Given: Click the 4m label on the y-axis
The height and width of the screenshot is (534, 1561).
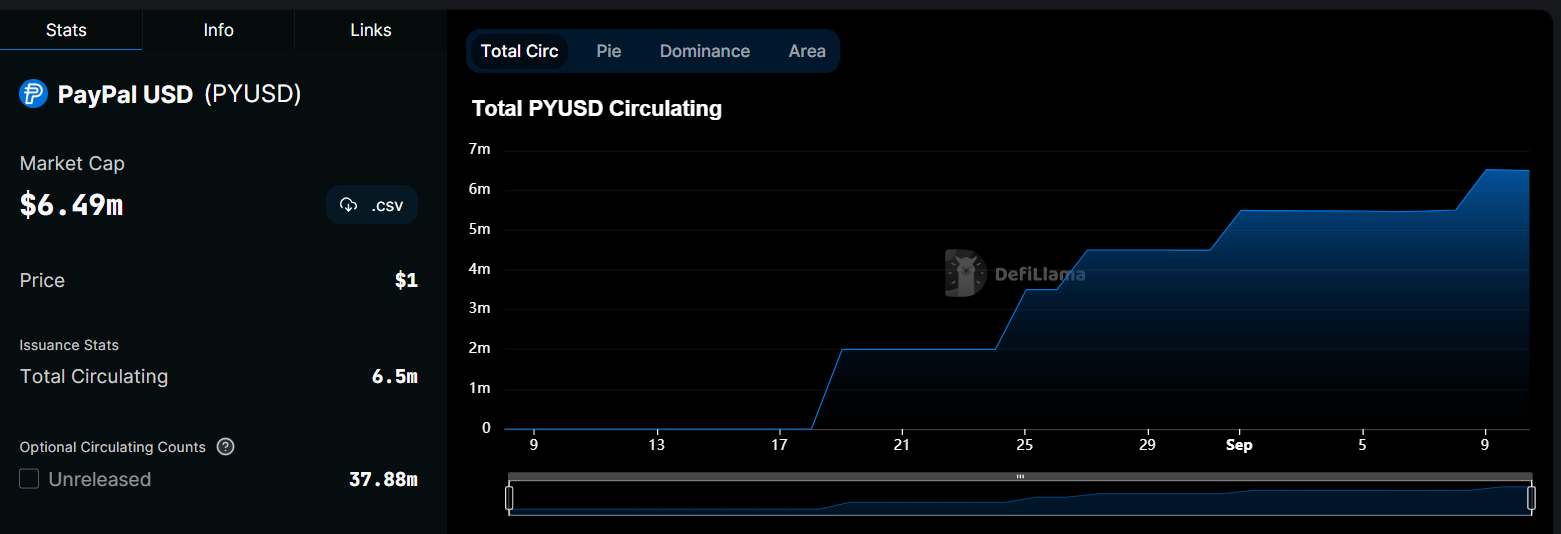Looking at the screenshot, I should pyautogui.click(x=480, y=269).
